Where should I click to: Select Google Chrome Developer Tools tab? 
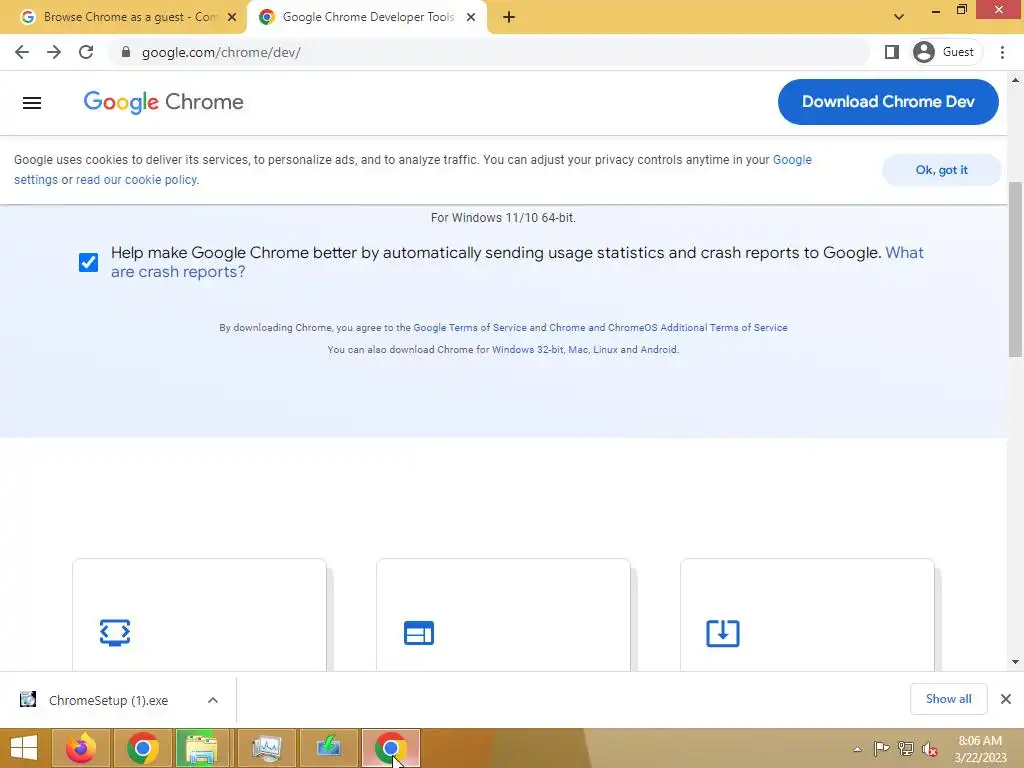[368, 17]
